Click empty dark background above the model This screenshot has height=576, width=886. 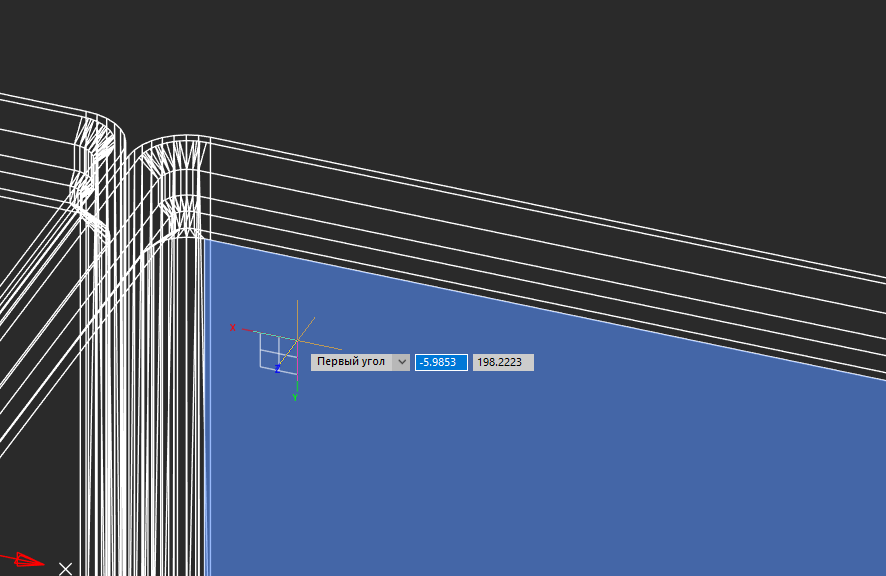pos(450,60)
